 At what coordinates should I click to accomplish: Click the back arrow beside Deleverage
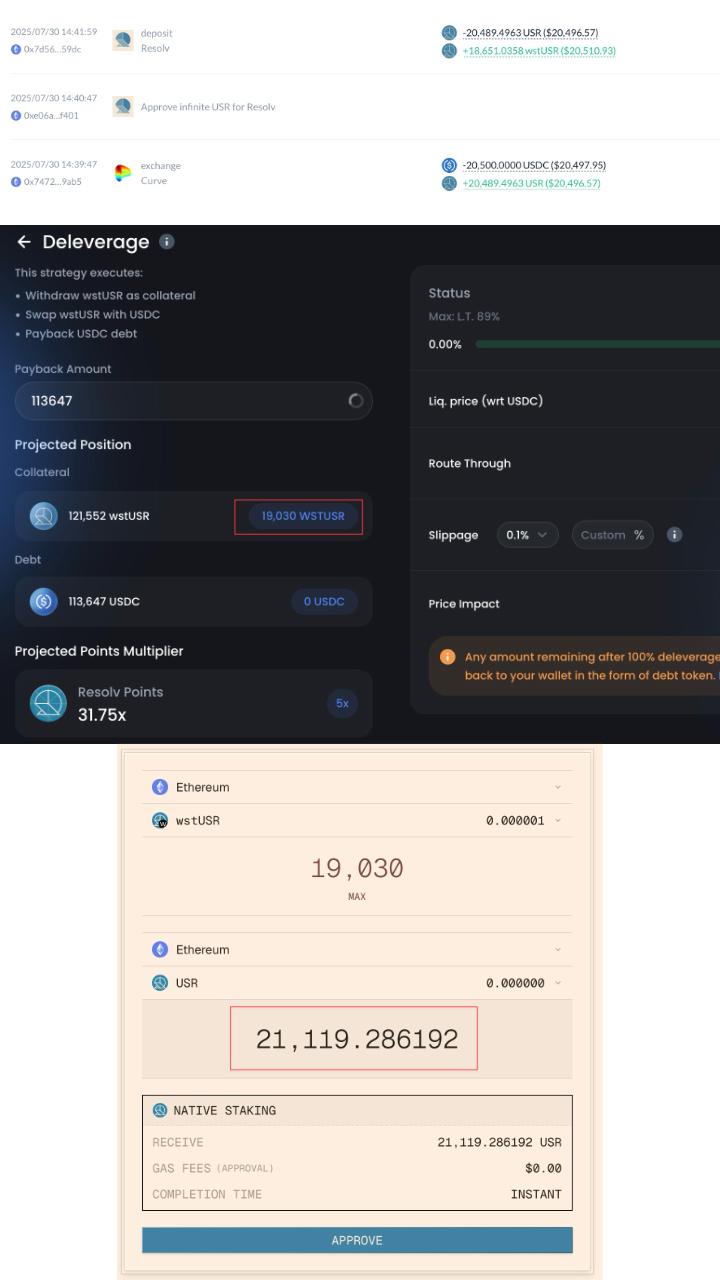pos(24,242)
